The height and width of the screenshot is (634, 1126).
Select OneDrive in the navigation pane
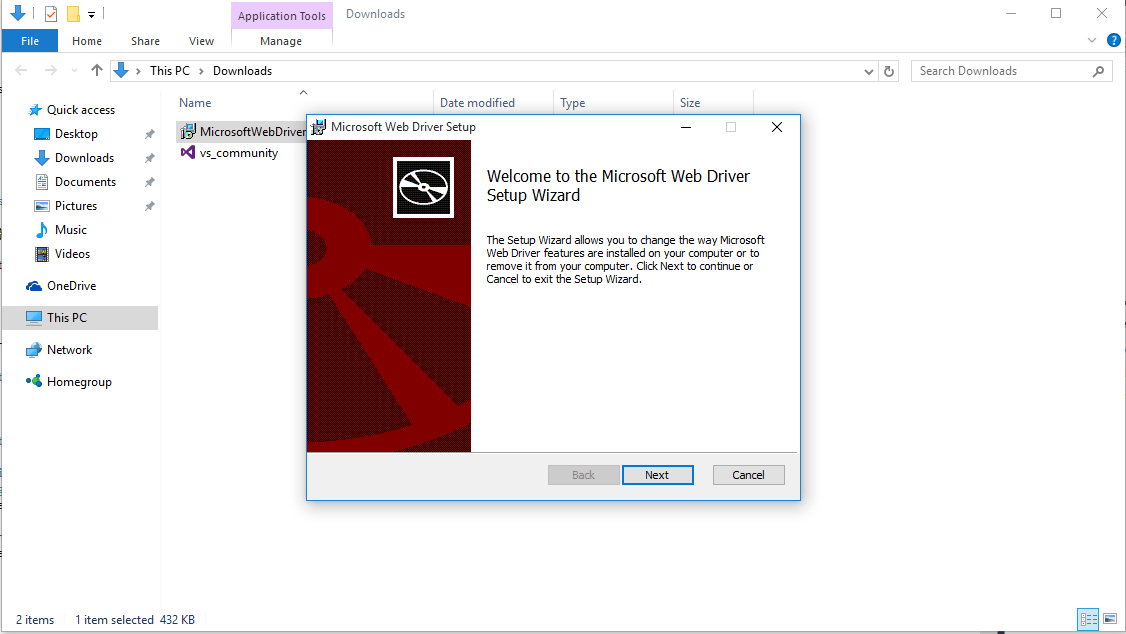[71, 286]
